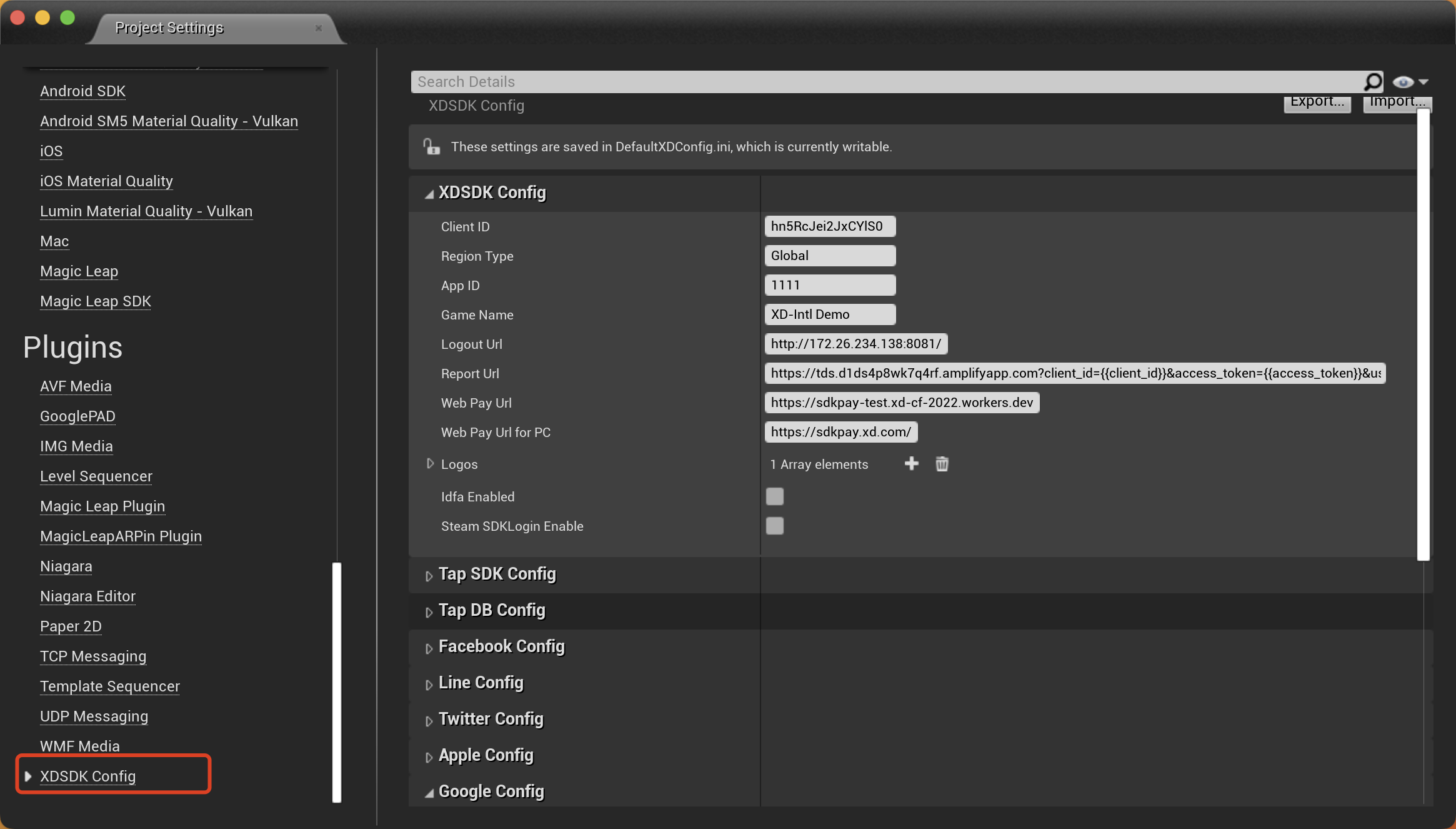
Task: Open Level Sequencer plugin settings
Action: point(96,476)
